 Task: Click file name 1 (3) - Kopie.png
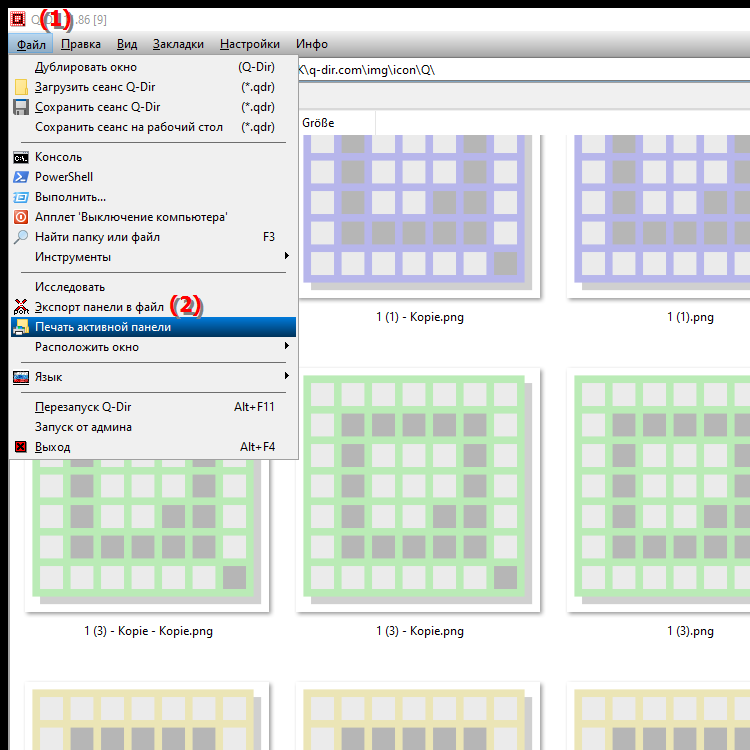click(420, 631)
